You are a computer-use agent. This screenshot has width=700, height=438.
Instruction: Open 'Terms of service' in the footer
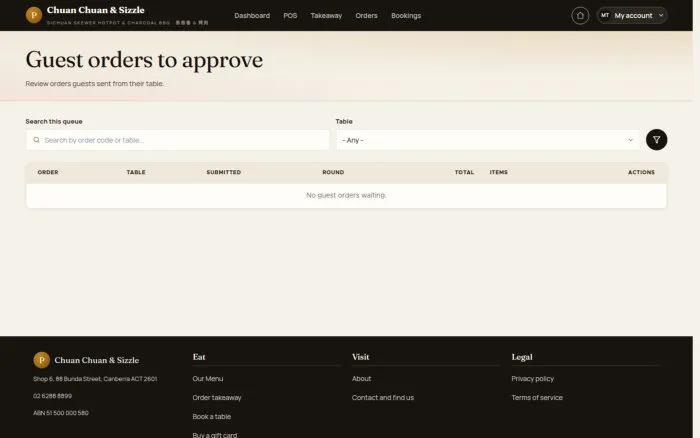click(537, 397)
